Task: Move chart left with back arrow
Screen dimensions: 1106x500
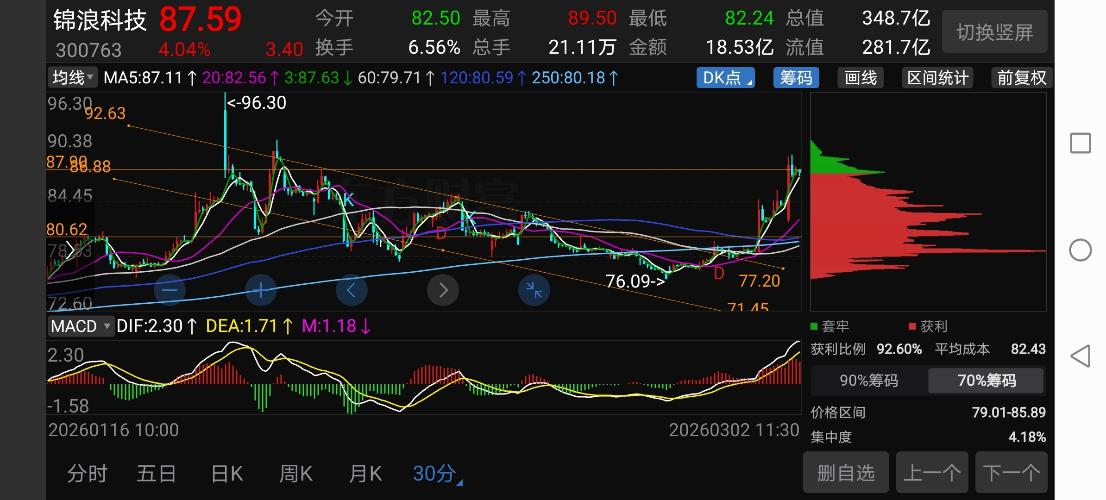Action: (x=351, y=290)
